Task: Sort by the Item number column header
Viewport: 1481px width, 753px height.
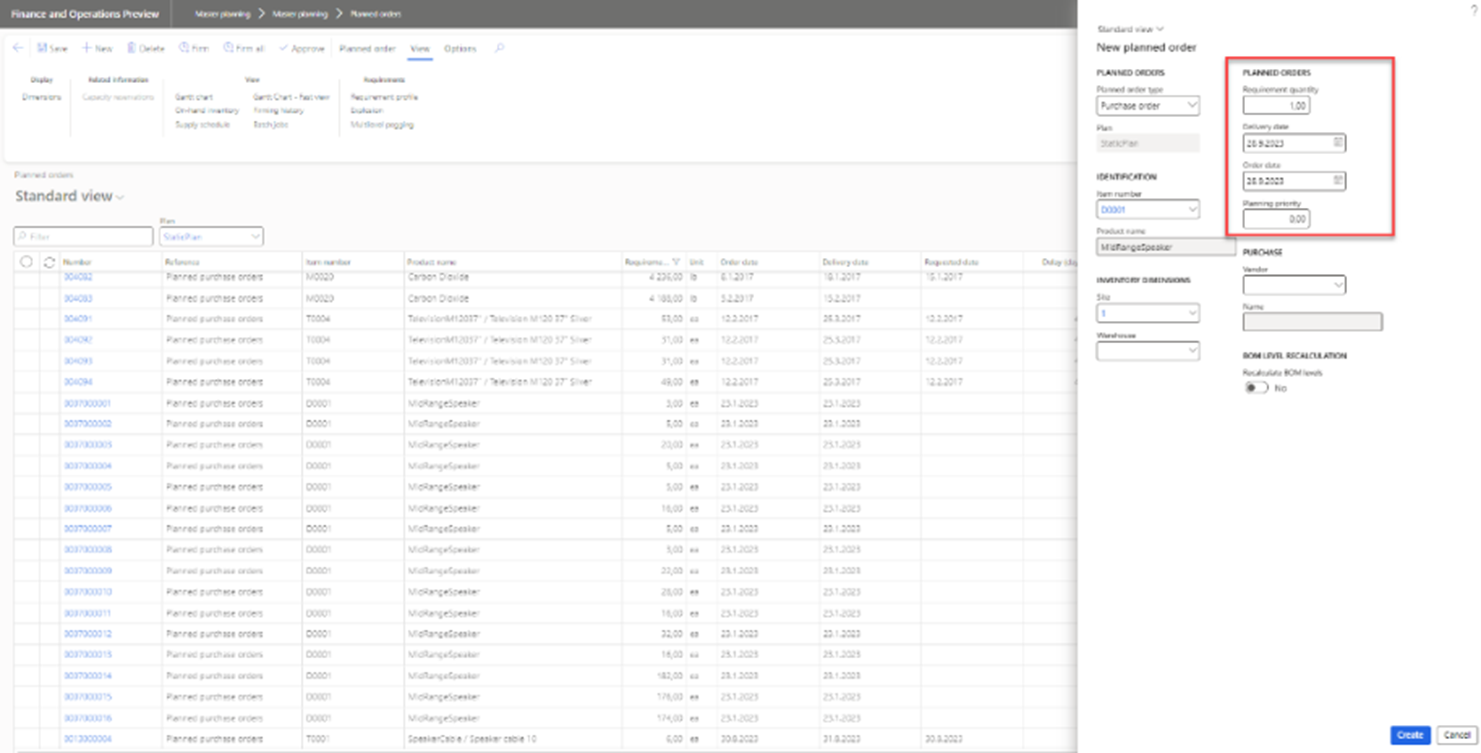Action: click(326, 262)
